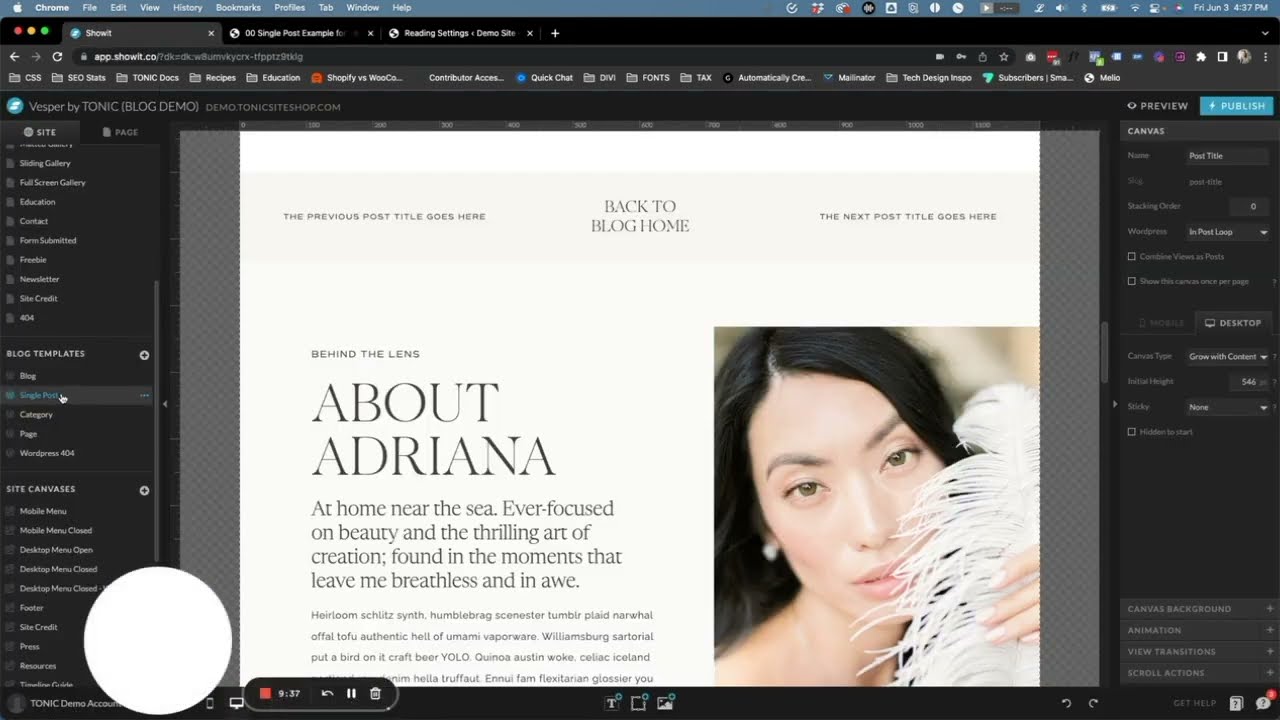Click the undo arrow in bottom bar
The image size is (1280, 720).
[x=1066, y=703]
